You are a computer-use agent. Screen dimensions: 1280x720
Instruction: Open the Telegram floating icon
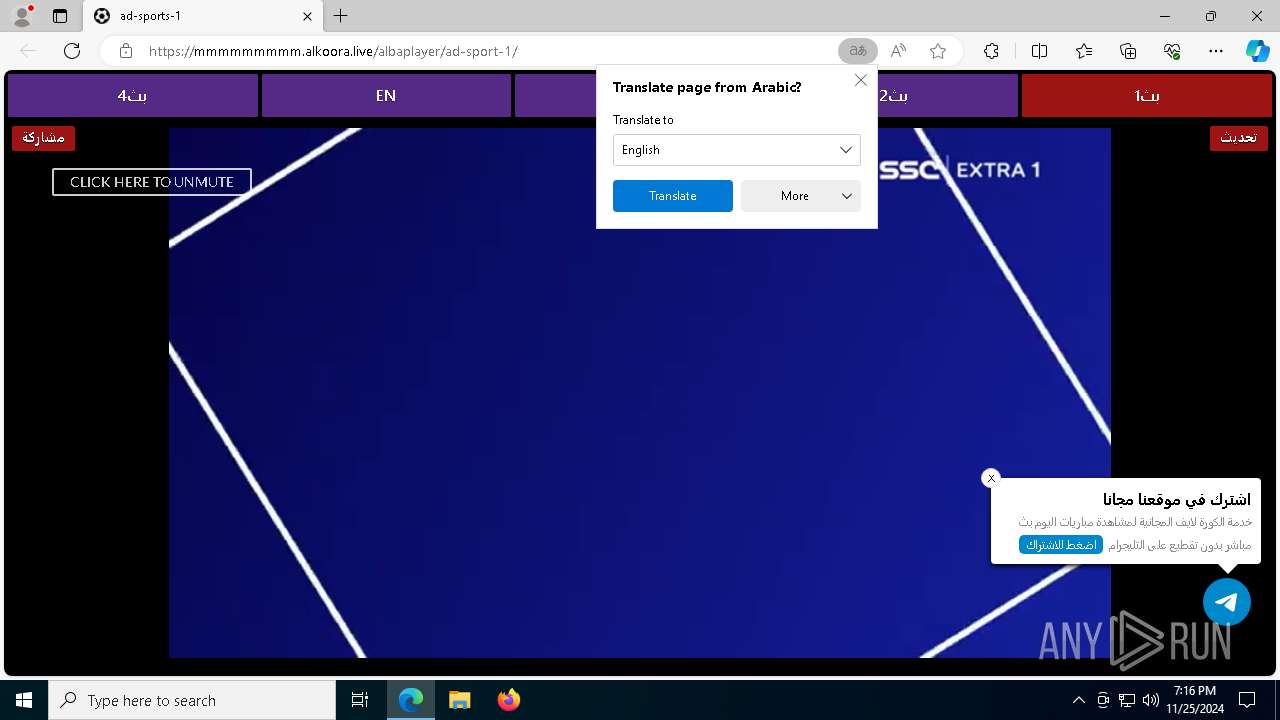1227,602
